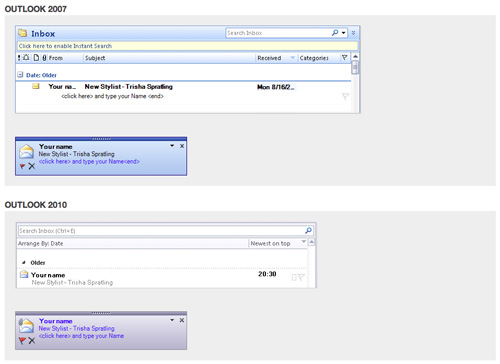Collapse the 'Older' group in Outlook 2010
The image size is (500, 364).
pos(24,263)
